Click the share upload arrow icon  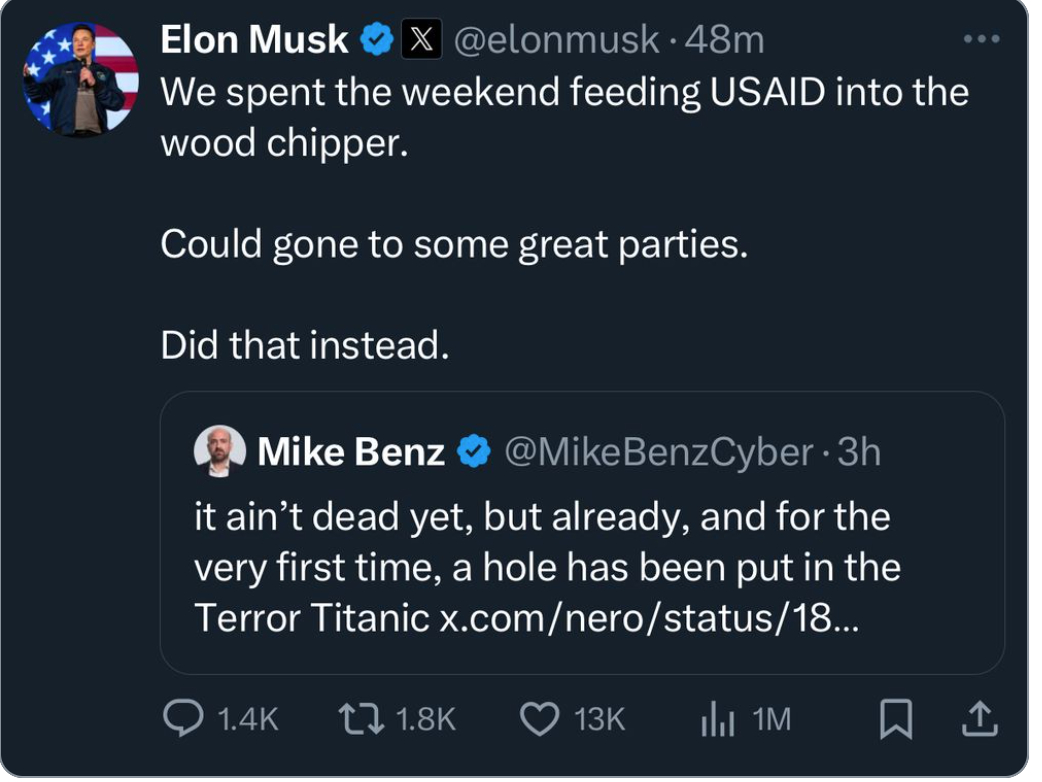click(980, 719)
